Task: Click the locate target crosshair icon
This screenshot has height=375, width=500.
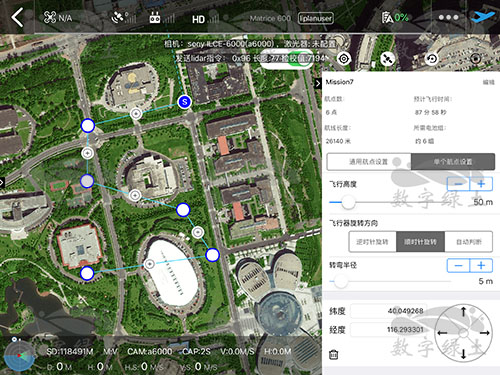Action: (x=344, y=59)
